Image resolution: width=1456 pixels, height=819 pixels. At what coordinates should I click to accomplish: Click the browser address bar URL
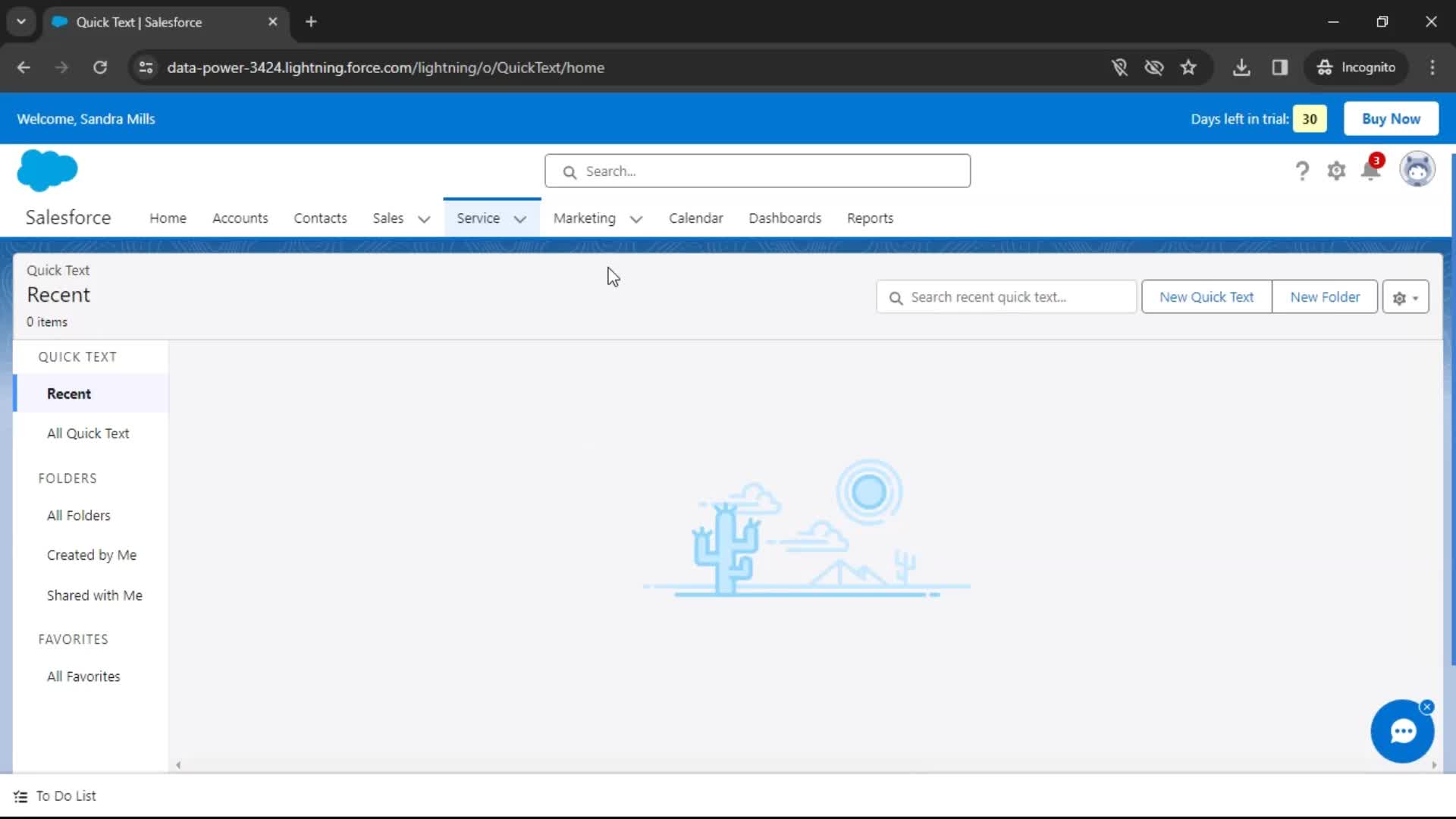385,67
